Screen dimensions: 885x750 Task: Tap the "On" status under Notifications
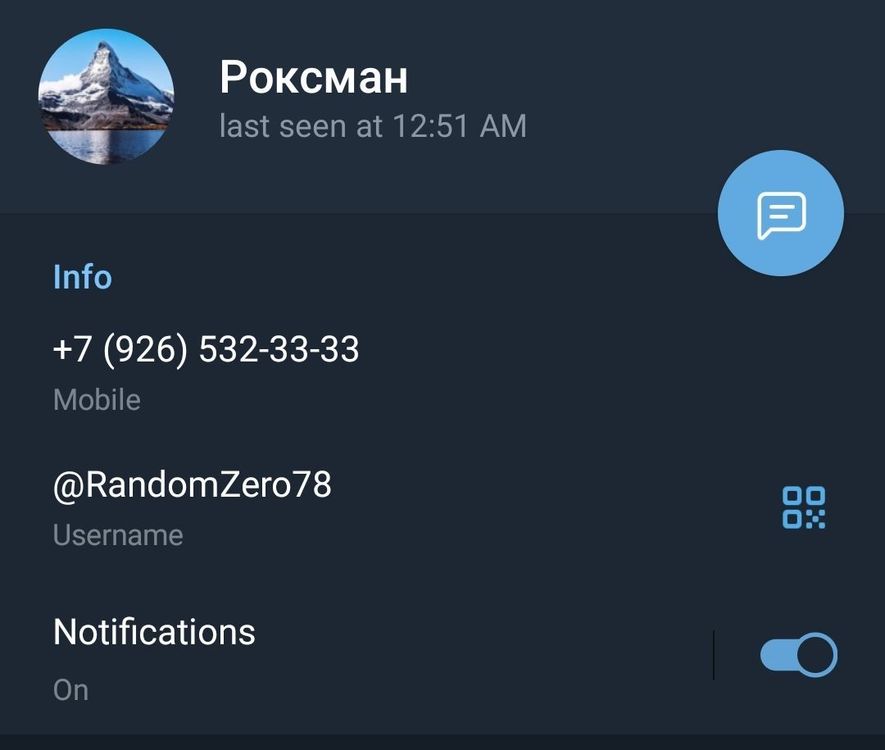pos(71,690)
